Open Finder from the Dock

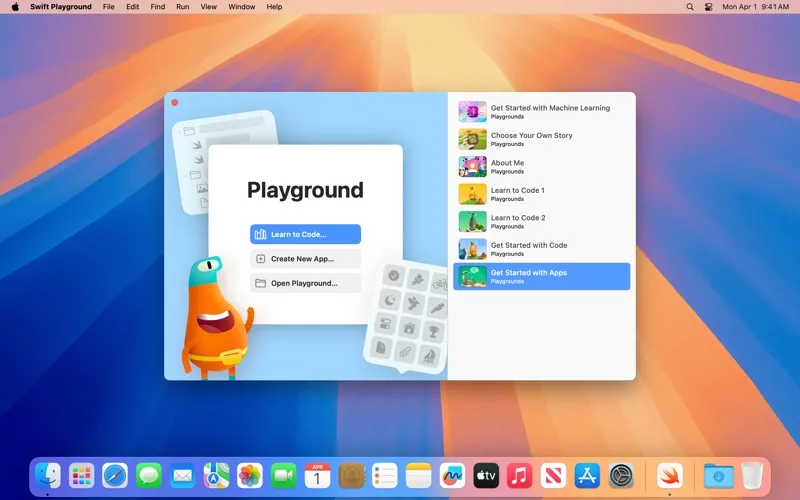coord(48,476)
